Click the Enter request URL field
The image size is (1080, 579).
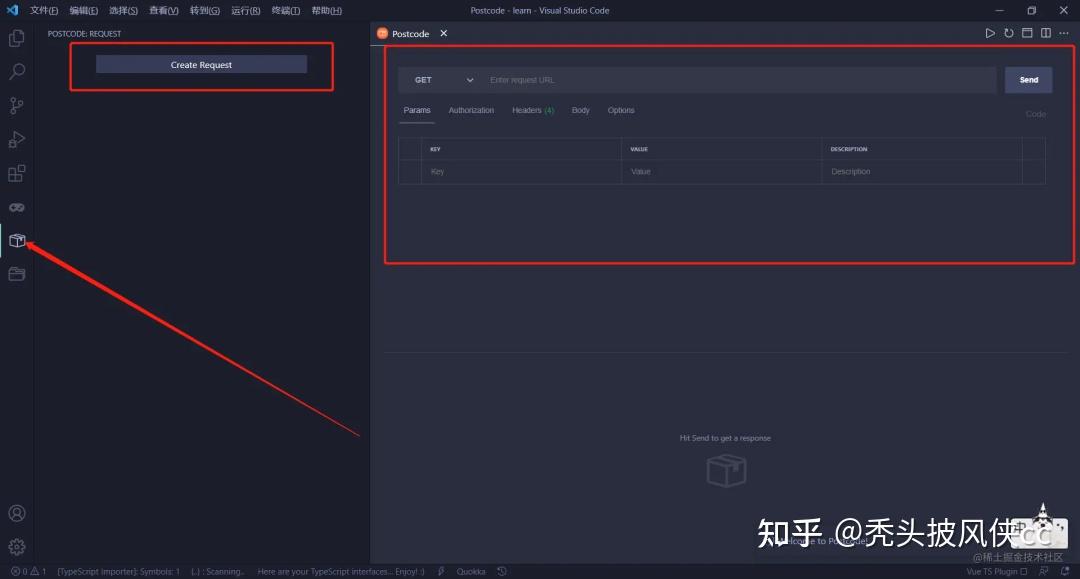(x=739, y=80)
